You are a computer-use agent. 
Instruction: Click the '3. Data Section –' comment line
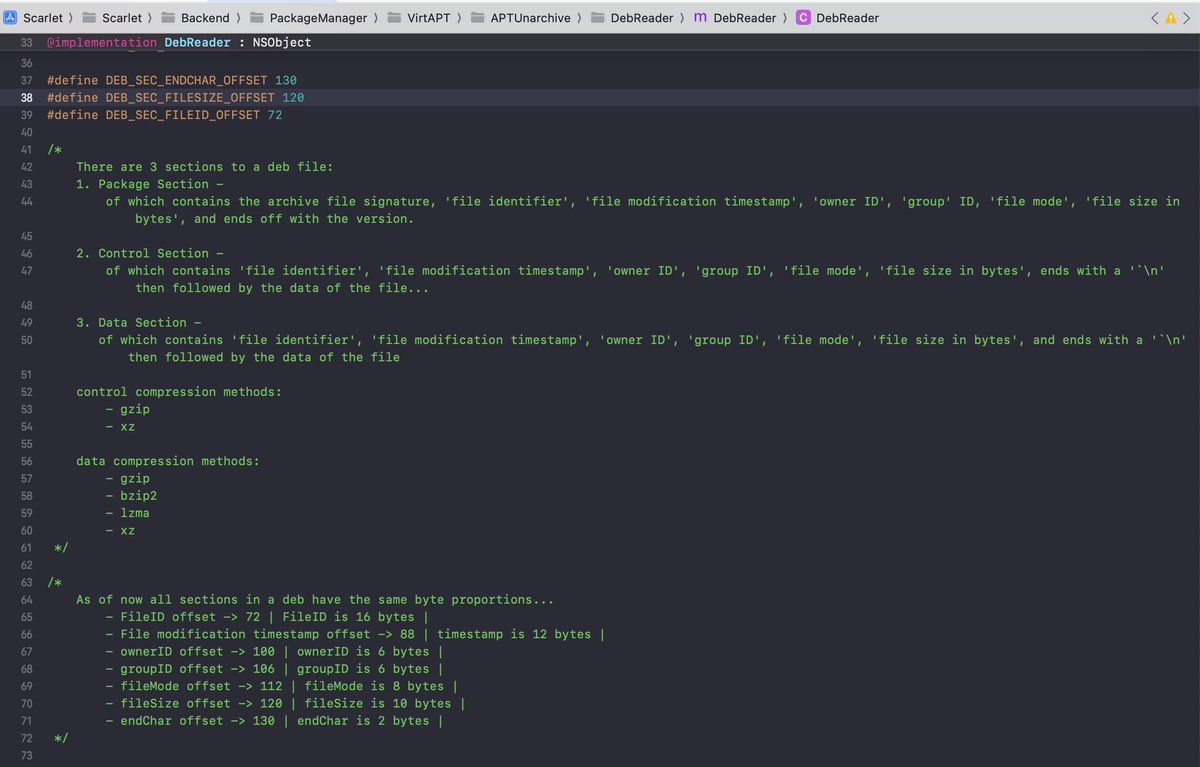139,322
